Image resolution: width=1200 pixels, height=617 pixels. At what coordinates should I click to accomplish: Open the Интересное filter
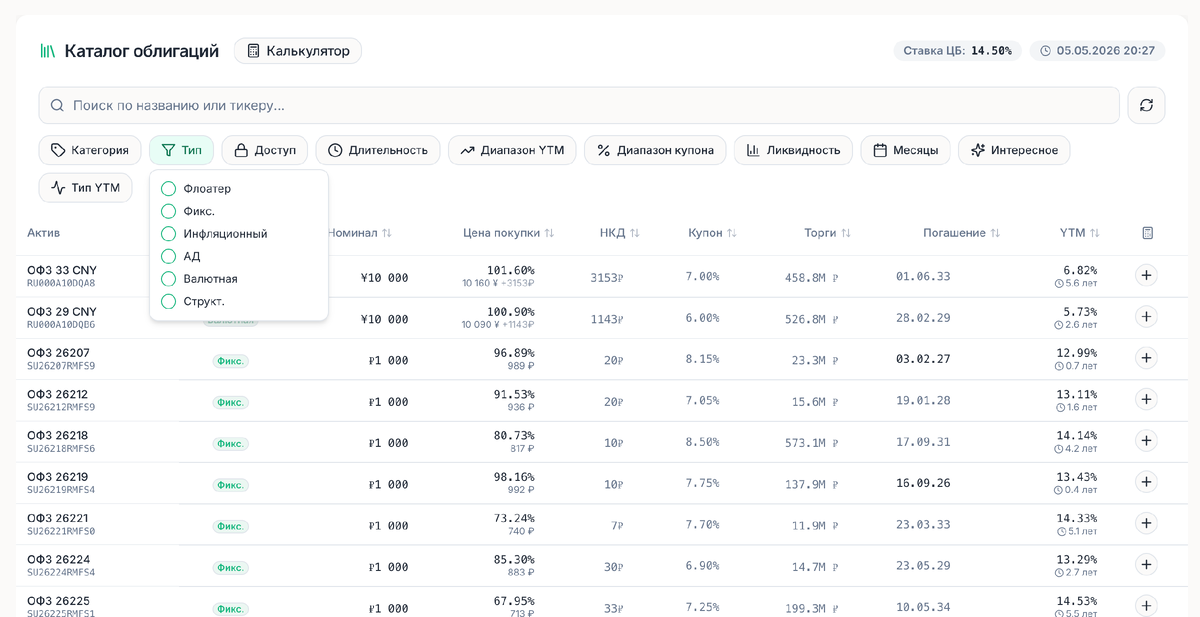pos(1014,150)
